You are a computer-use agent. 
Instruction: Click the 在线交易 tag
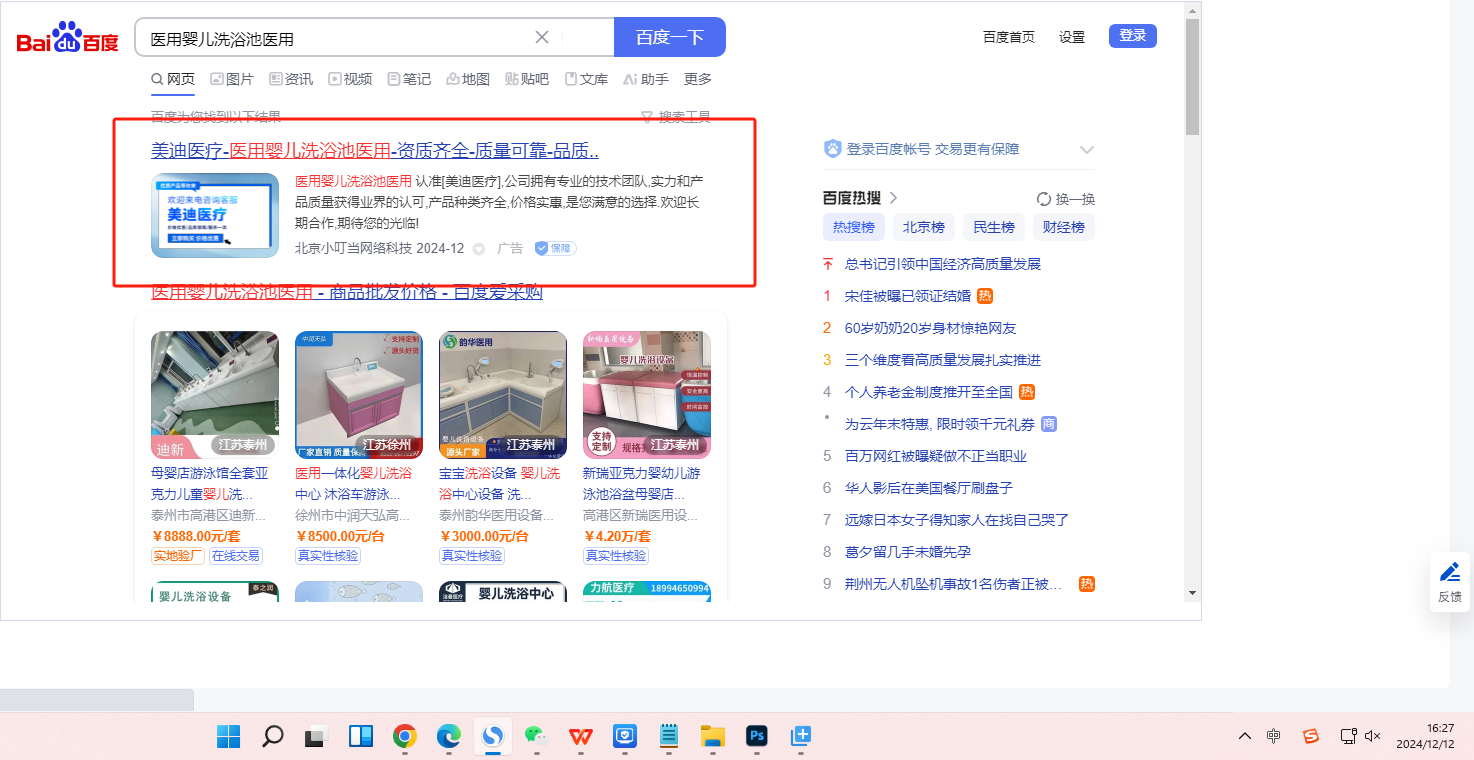[236, 556]
